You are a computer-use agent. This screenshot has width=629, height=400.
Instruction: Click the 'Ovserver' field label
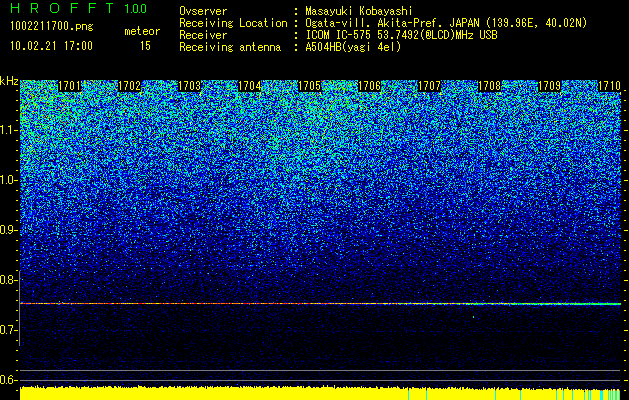tap(203, 11)
